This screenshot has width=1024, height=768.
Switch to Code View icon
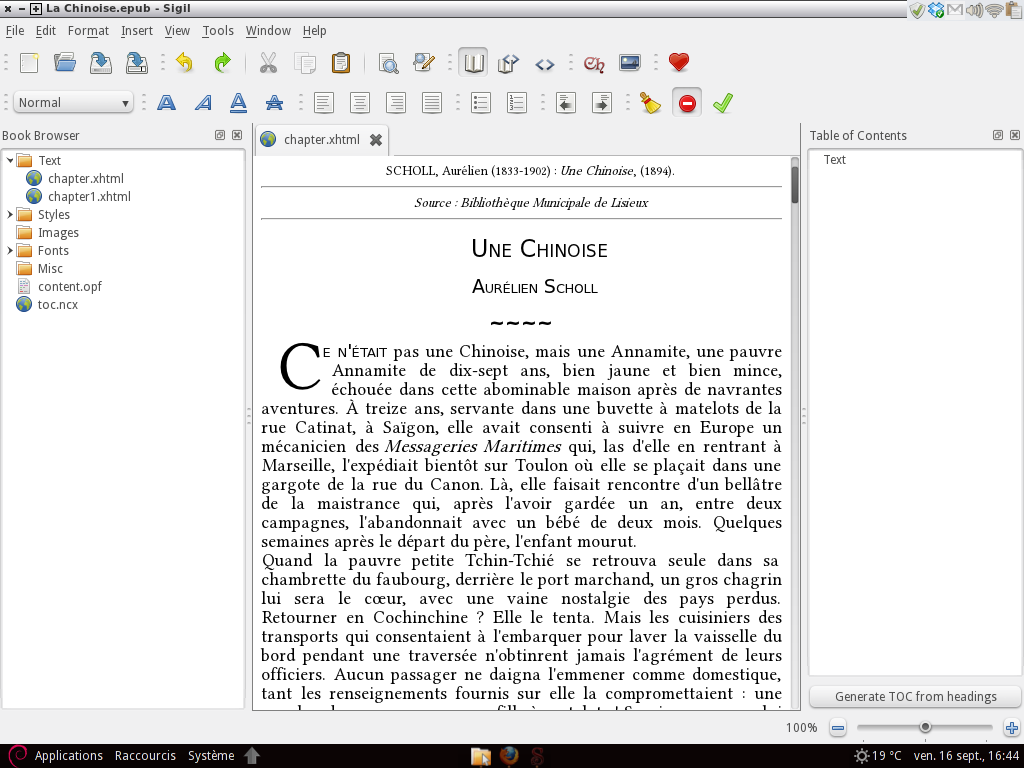click(544, 63)
